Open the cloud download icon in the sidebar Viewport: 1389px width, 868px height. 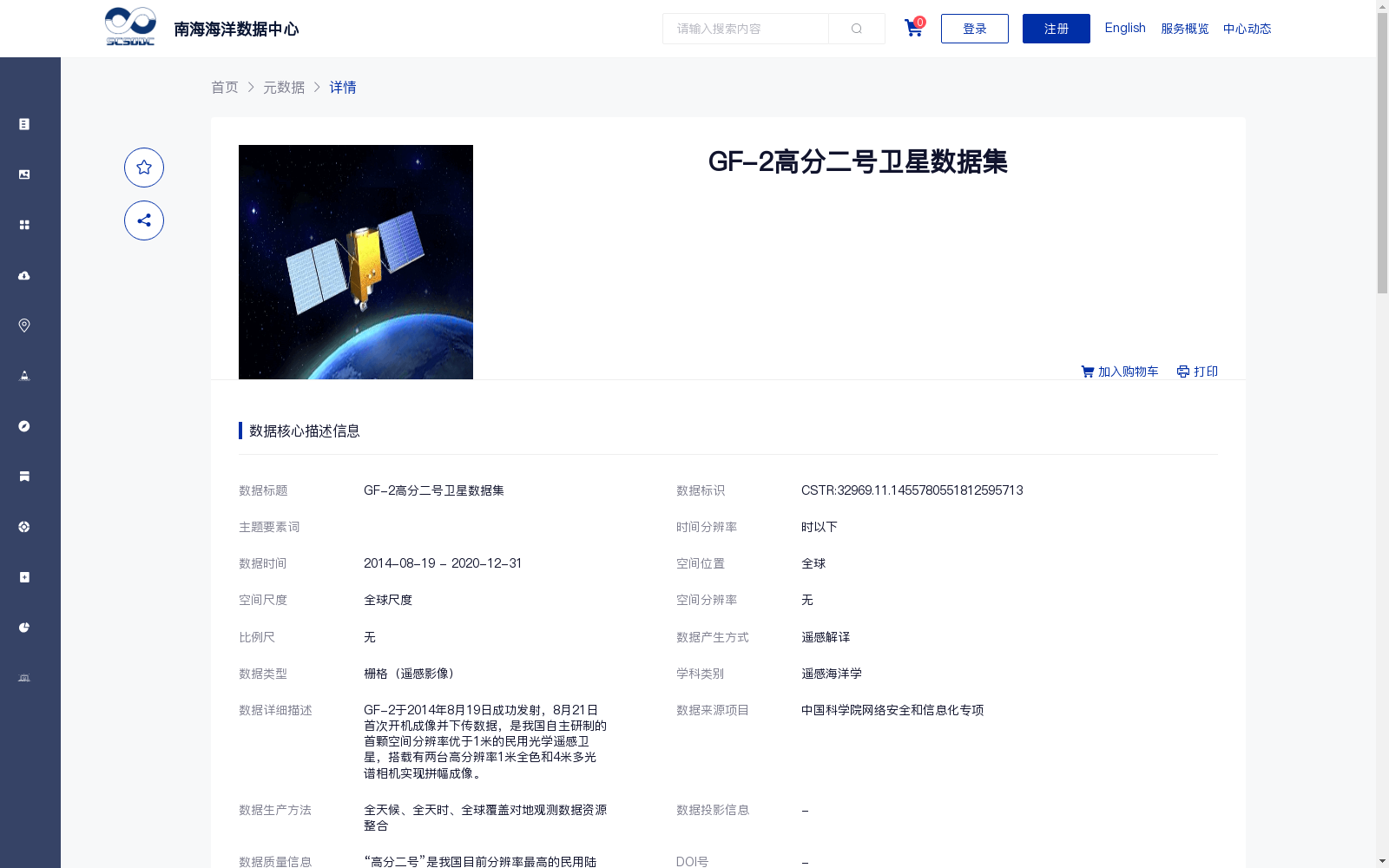(x=24, y=275)
